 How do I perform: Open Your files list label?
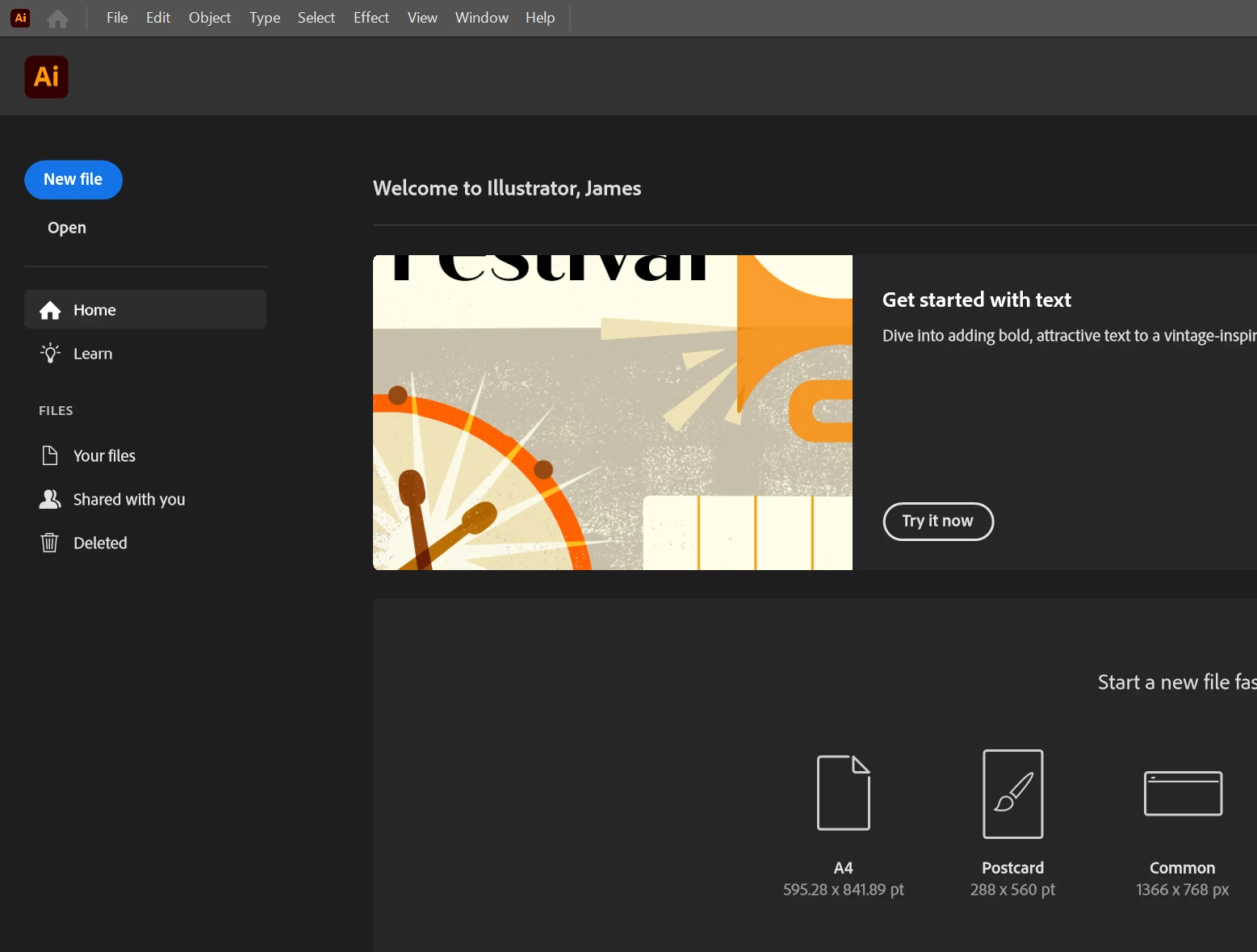tap(104, 455)
